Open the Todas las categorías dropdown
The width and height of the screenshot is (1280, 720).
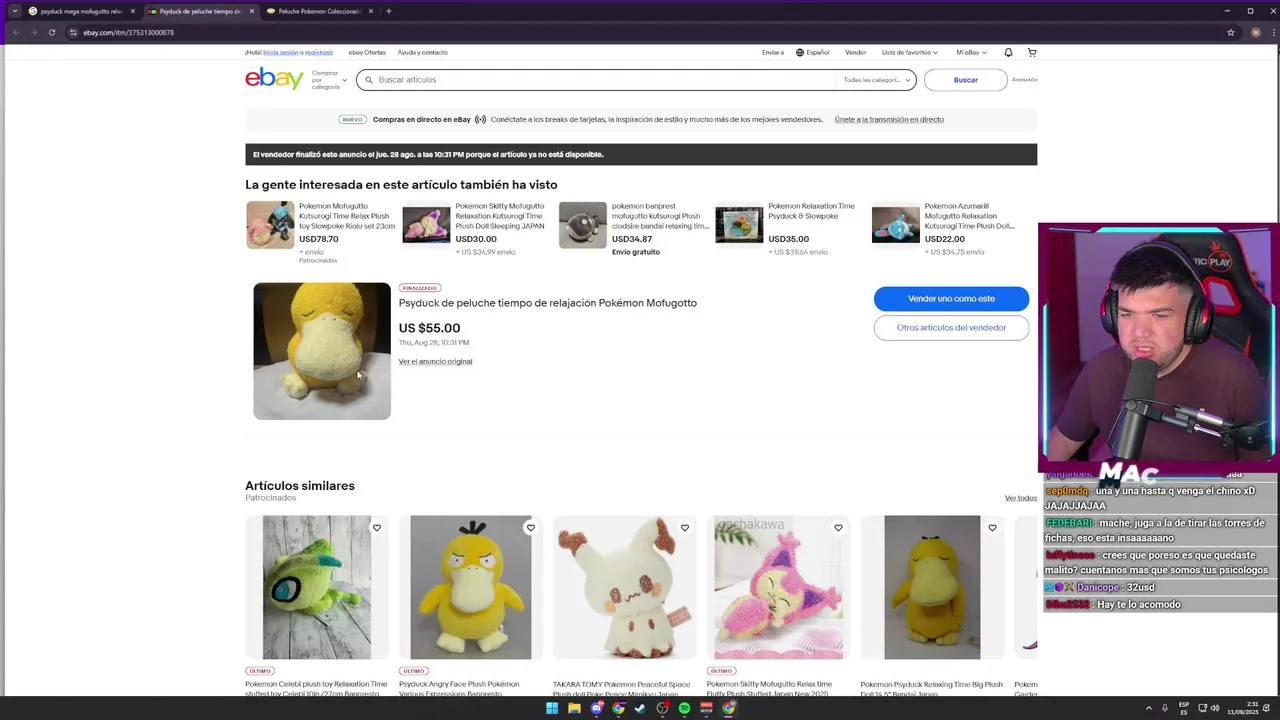coord(877,80)
